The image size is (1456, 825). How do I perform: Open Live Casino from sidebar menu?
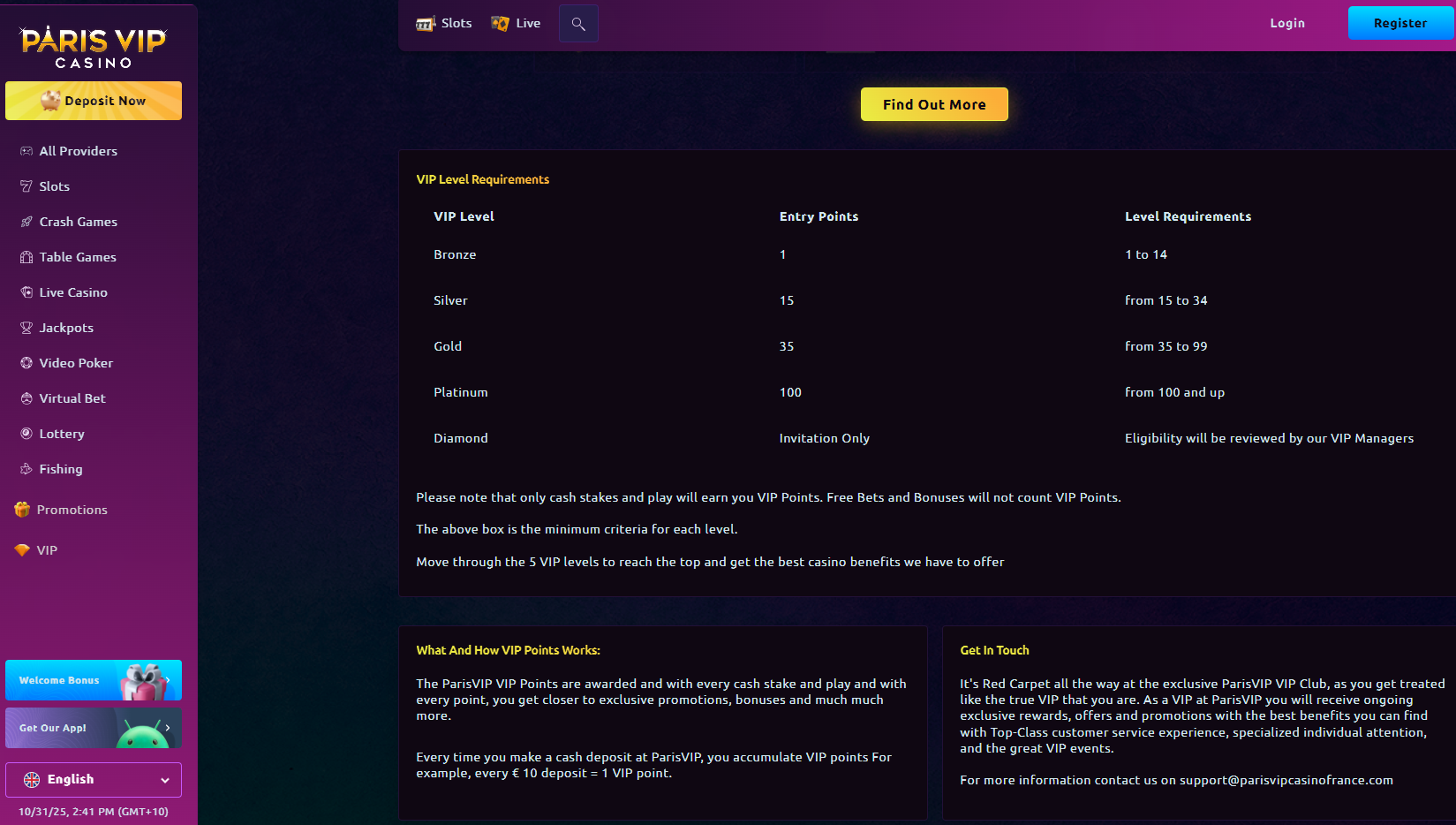coord(73,292)
